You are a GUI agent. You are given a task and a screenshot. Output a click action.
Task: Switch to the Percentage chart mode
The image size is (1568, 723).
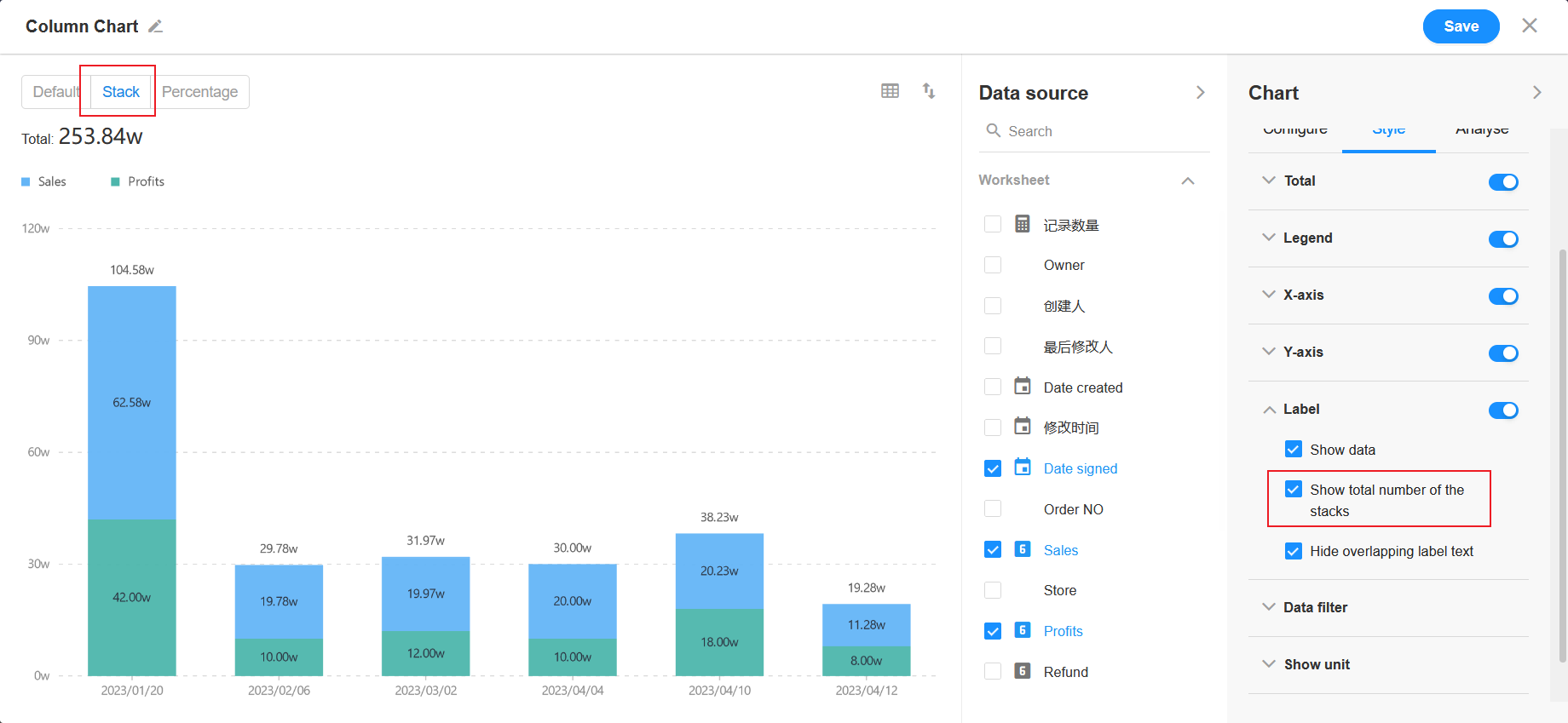[200, 92]
